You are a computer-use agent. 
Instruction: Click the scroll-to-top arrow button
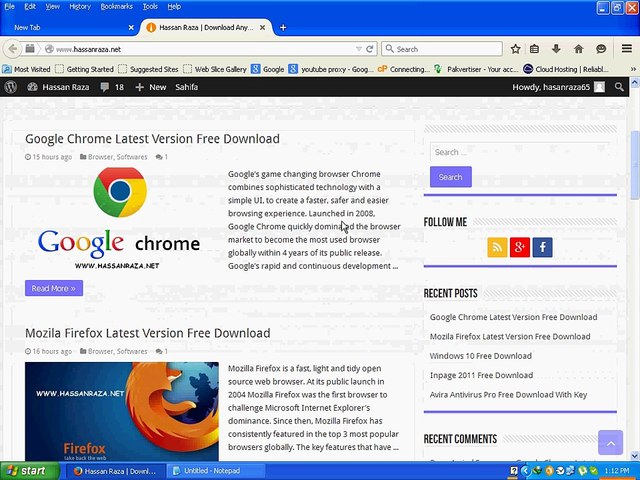(x=611, y=442)
